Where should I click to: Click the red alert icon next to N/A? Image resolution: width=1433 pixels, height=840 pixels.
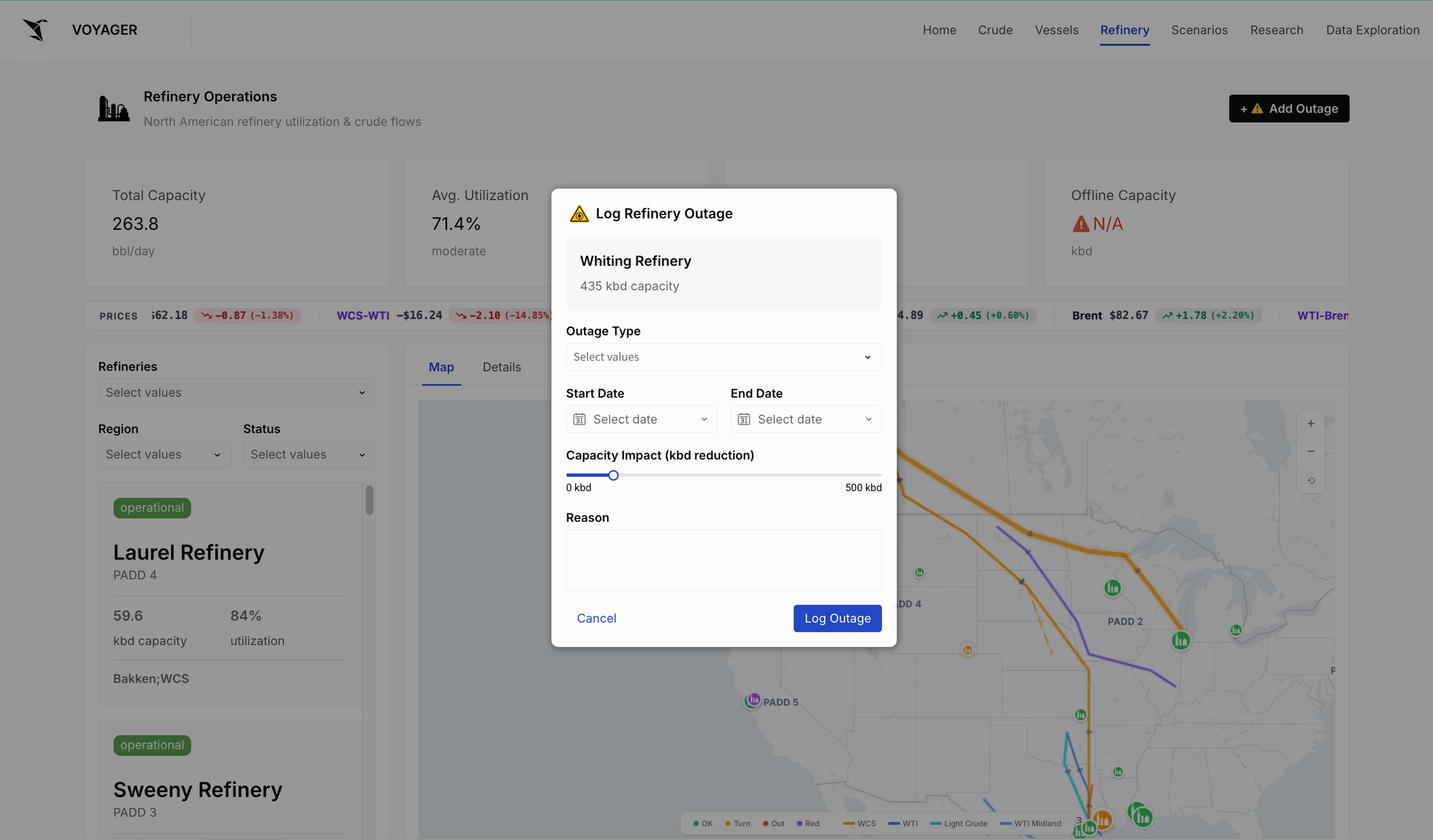click(x=1080, y=224)
